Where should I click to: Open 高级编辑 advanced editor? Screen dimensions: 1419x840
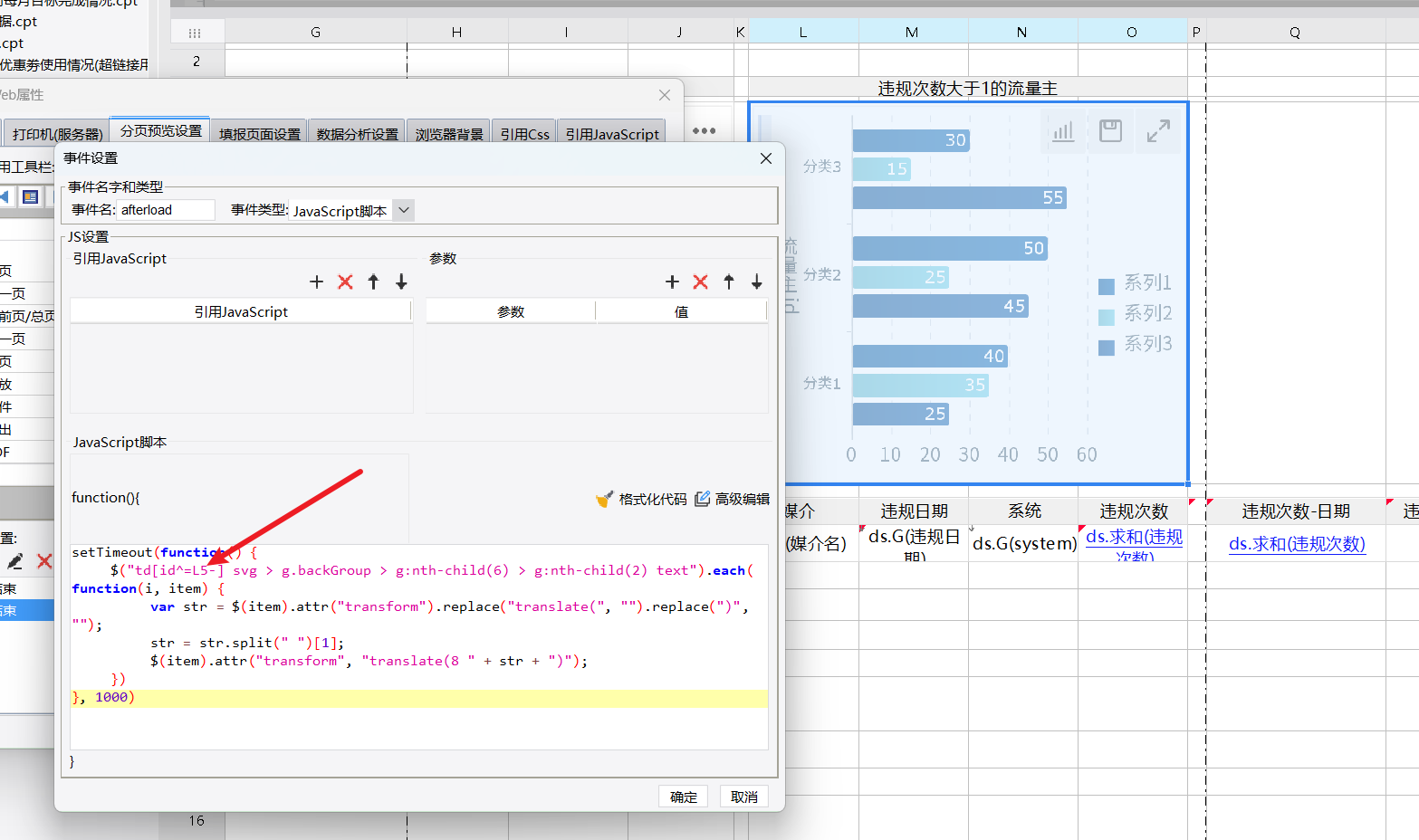[732, 499]
